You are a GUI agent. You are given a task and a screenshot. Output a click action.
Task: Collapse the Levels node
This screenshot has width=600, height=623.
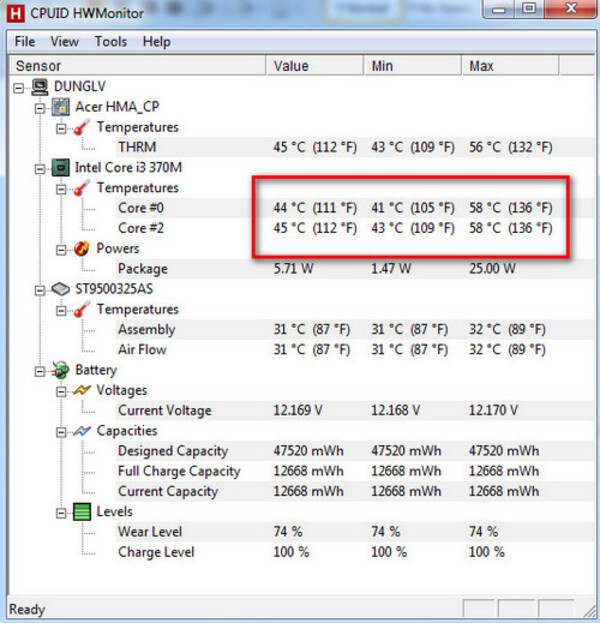(61, 513)
